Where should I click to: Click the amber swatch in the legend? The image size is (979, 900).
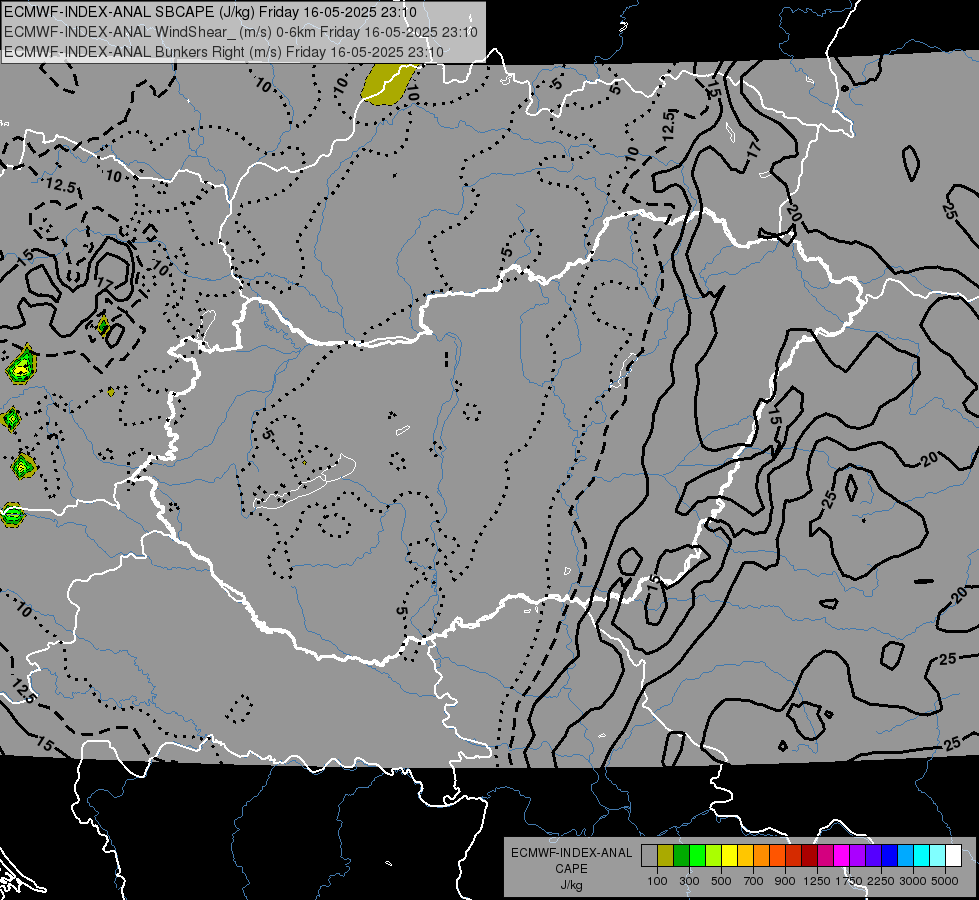click(x=745, y=855)
